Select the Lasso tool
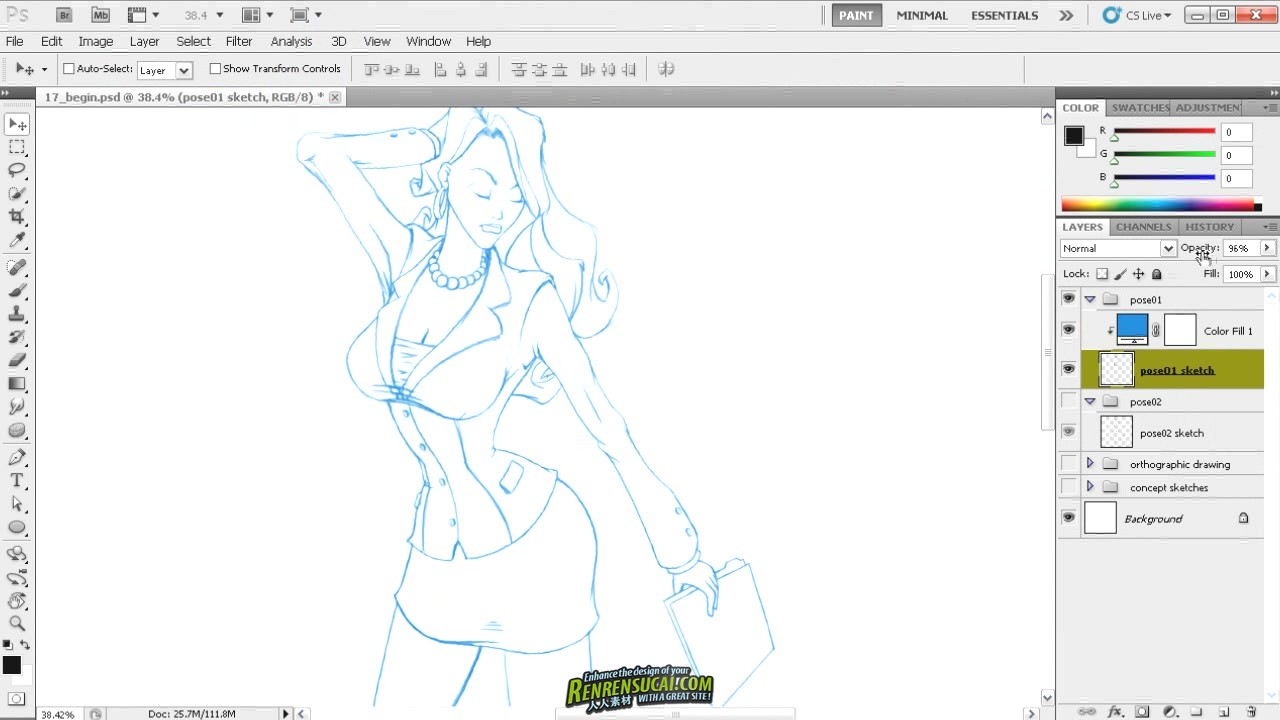 click(x=17, y=171)
